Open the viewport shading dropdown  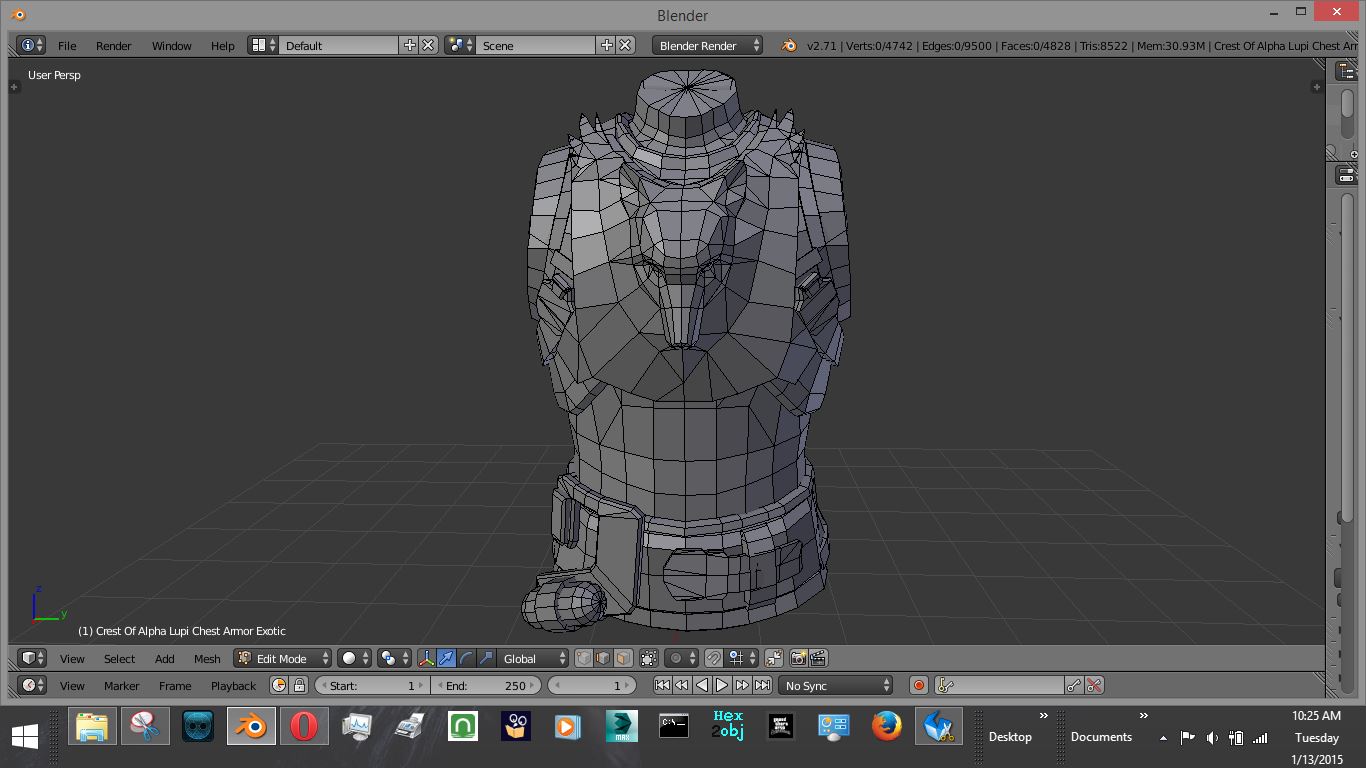(354, 658)
